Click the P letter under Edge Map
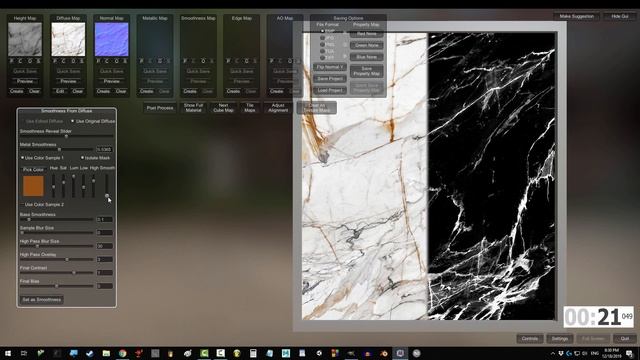This screenshot has height=360, width=640. click(x=228, y=61)
